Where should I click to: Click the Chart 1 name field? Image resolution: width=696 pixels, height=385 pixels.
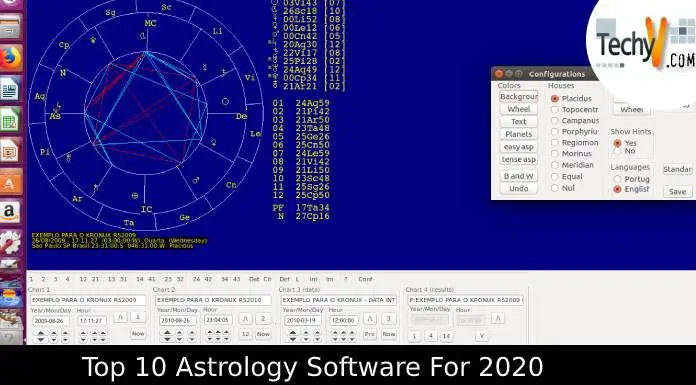(x=88, y=300)
